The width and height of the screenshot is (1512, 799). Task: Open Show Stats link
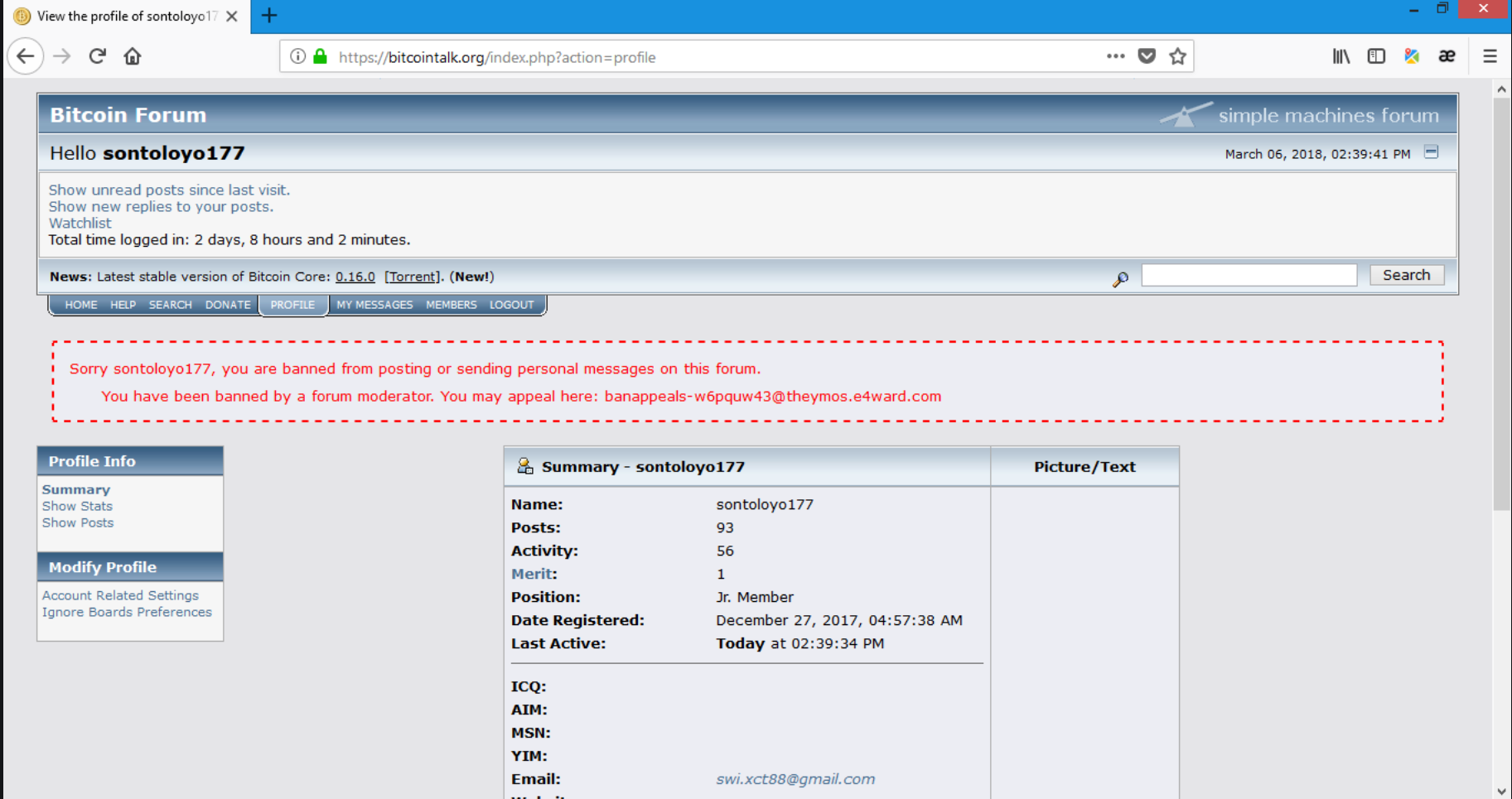point(77,506)
